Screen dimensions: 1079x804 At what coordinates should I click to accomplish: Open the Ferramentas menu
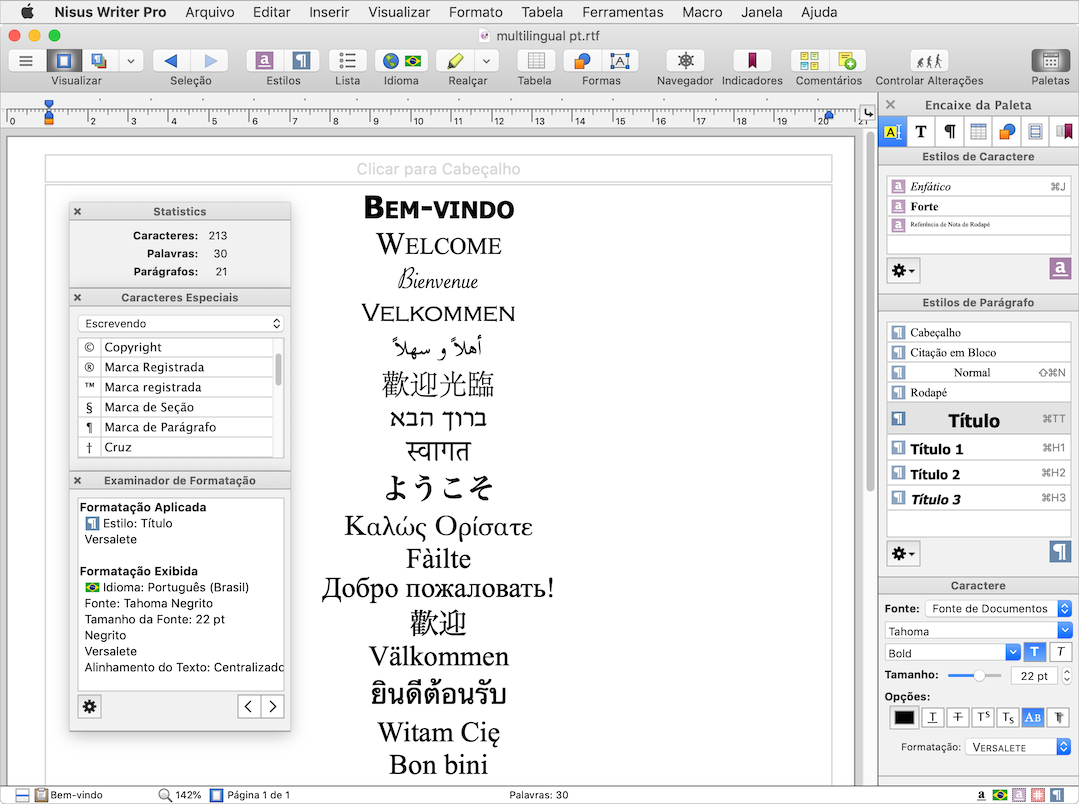click(x=622, y=12)
